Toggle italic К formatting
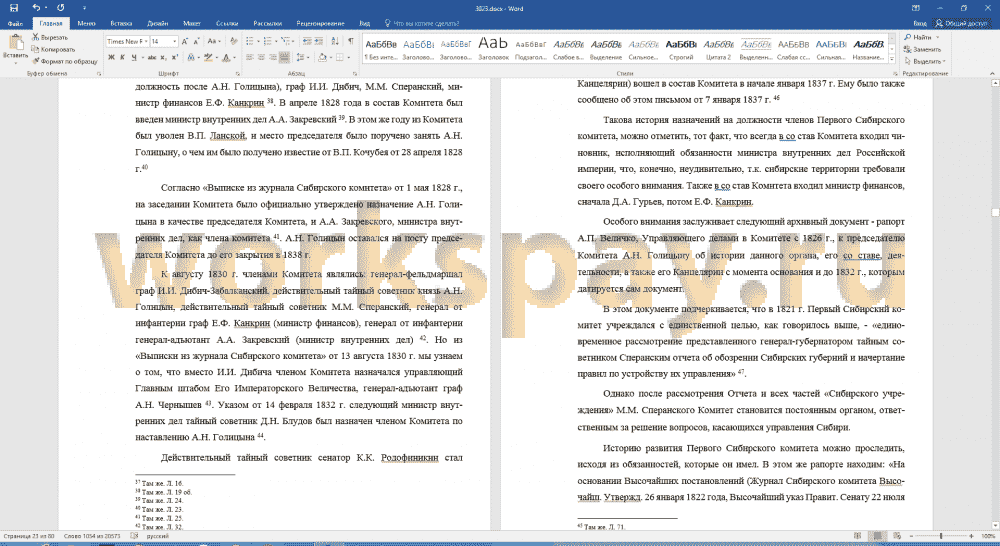The image size is (1000, 546). (x=122, y=57)
